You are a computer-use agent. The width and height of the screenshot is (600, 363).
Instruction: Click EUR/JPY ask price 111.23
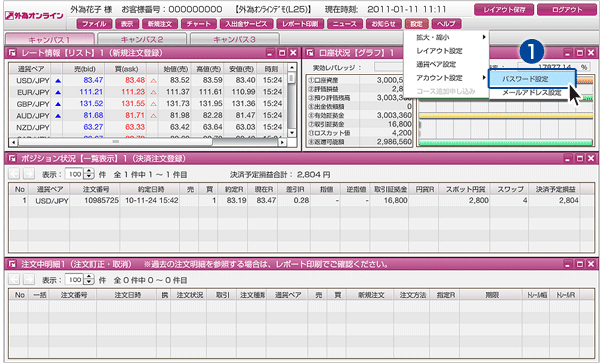tap(133, 92)
